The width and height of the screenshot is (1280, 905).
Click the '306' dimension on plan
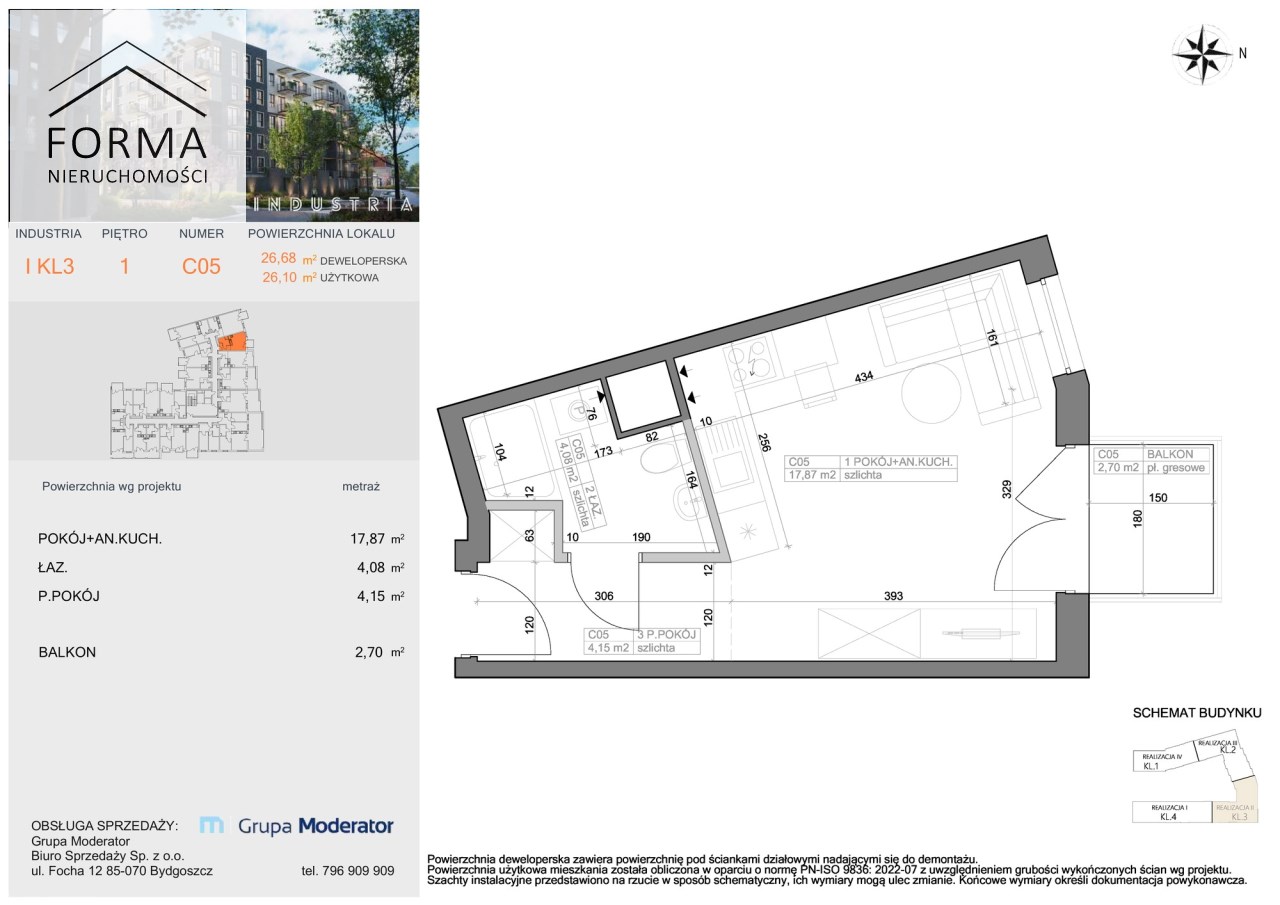602,594
